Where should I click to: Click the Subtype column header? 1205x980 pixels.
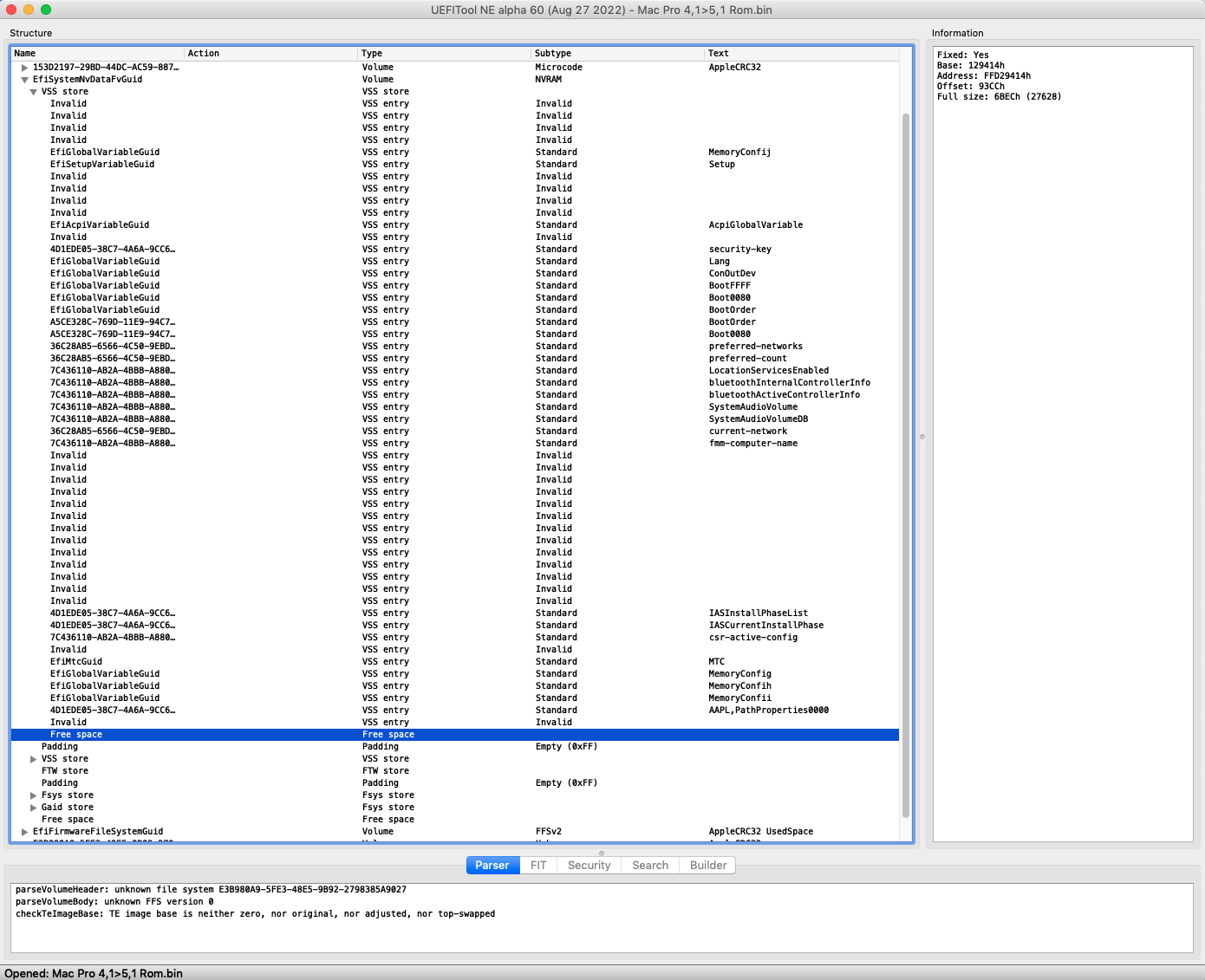click(x=617, y=54)
